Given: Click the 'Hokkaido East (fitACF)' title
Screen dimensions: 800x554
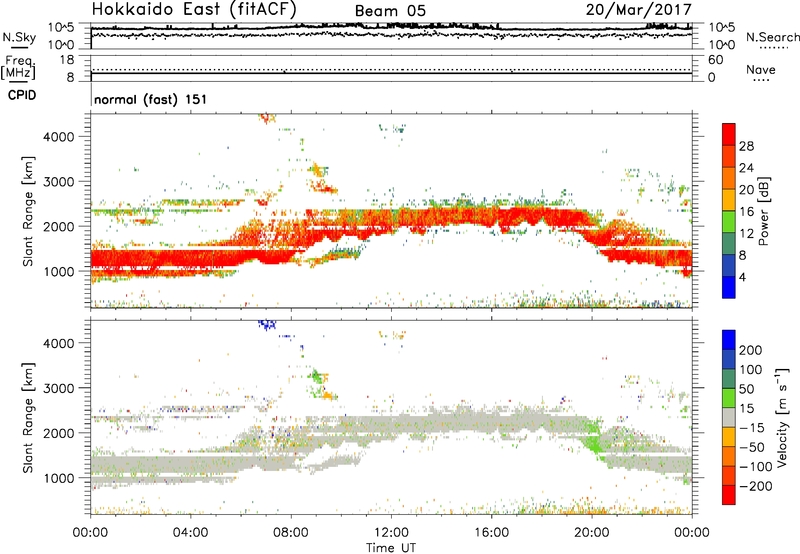Looking at the screenshot, I should 194,10.
